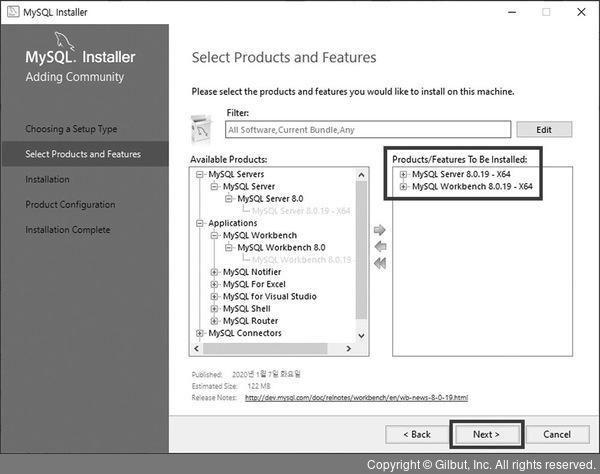Screen dimensions: 600x474
Task: Open the workbench release notes link
Action: 356,397
